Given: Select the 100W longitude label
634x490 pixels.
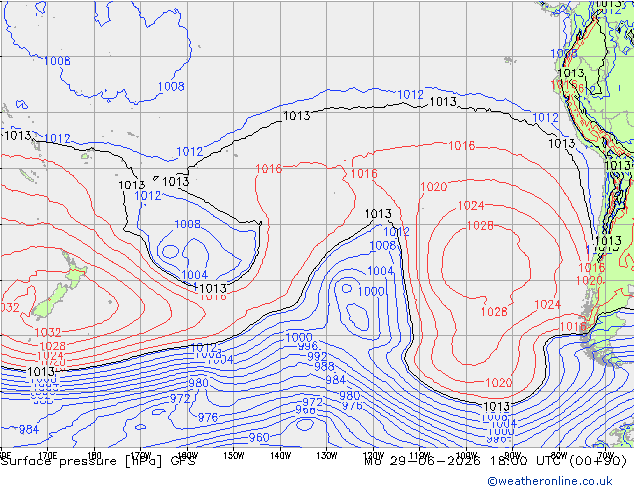Looking at the screenshot, I should coord(467,456).
